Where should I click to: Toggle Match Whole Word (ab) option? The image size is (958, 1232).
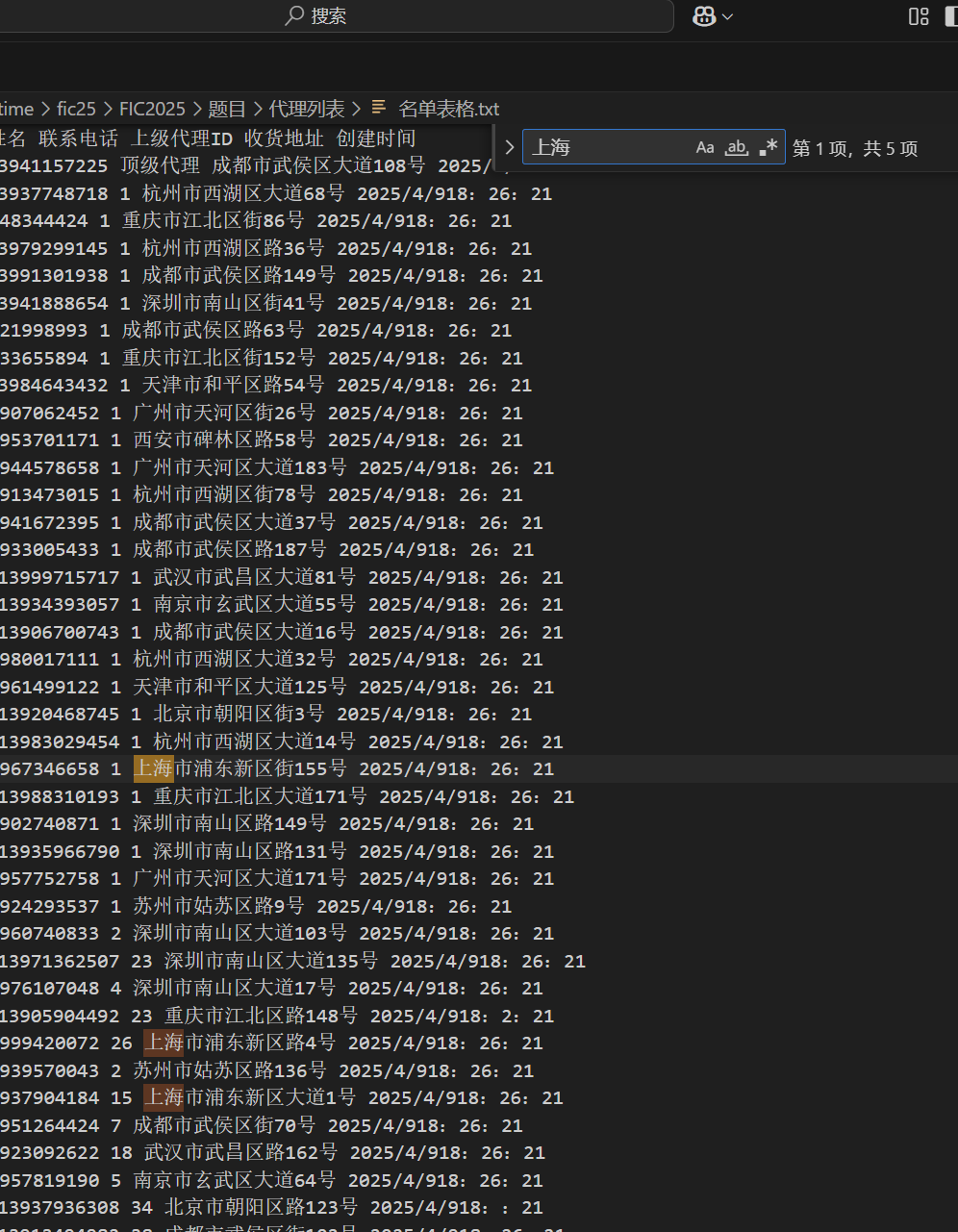tap(736, 147)
